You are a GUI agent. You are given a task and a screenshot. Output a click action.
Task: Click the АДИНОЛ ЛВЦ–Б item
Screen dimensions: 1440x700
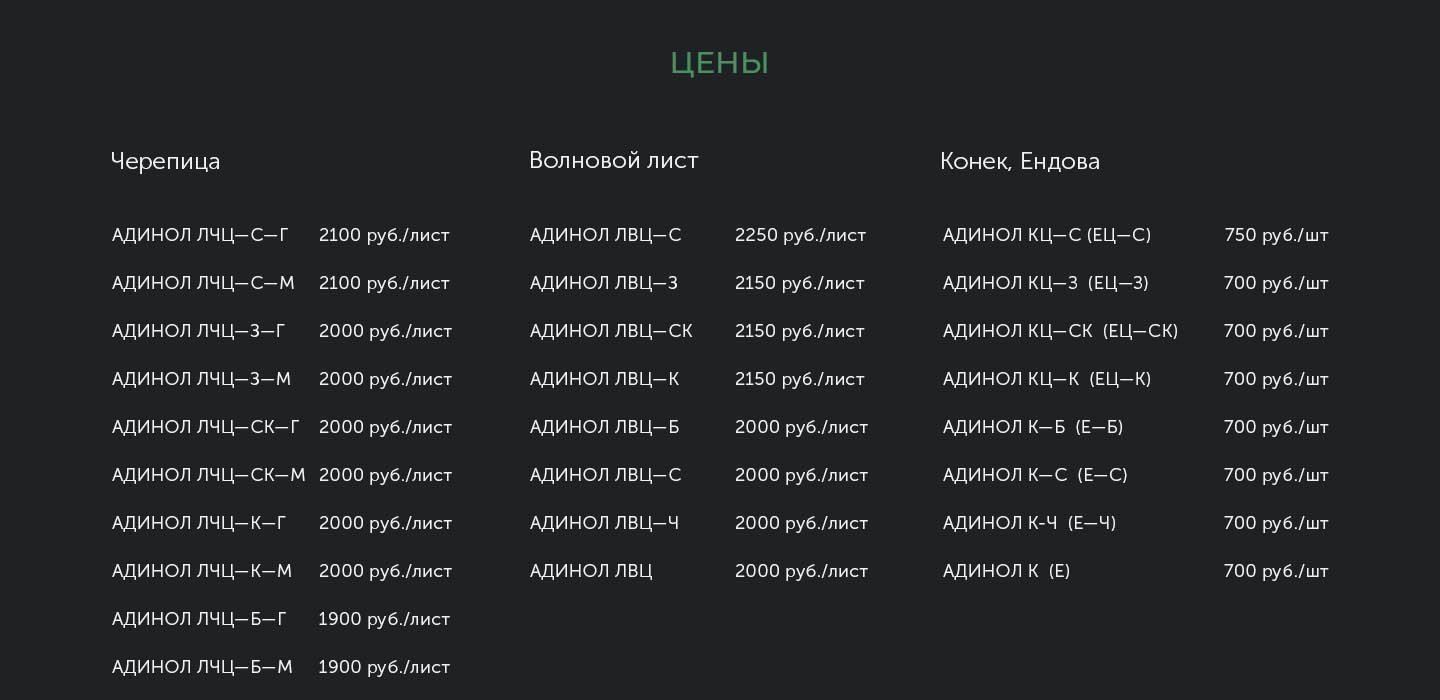(x=604, y=428)
